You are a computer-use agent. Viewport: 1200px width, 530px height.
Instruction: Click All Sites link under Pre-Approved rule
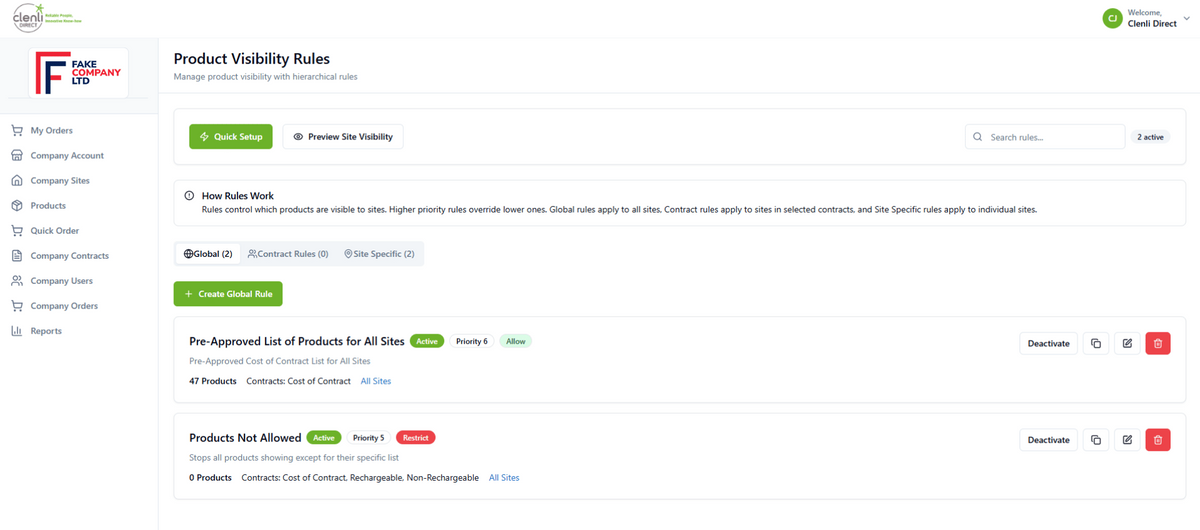coord(376,381)
